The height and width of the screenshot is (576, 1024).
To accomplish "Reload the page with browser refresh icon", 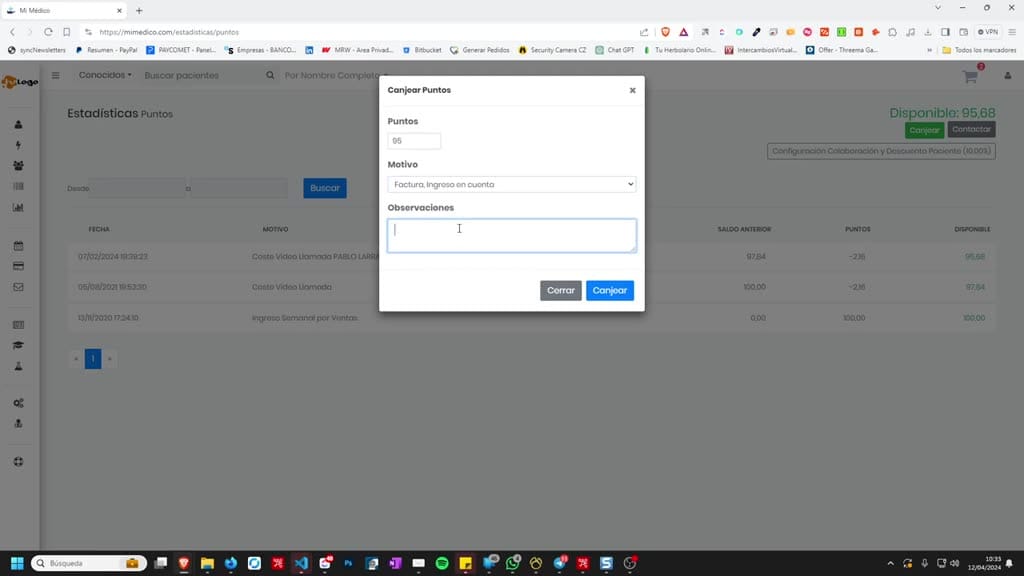I will pos(48,31).
